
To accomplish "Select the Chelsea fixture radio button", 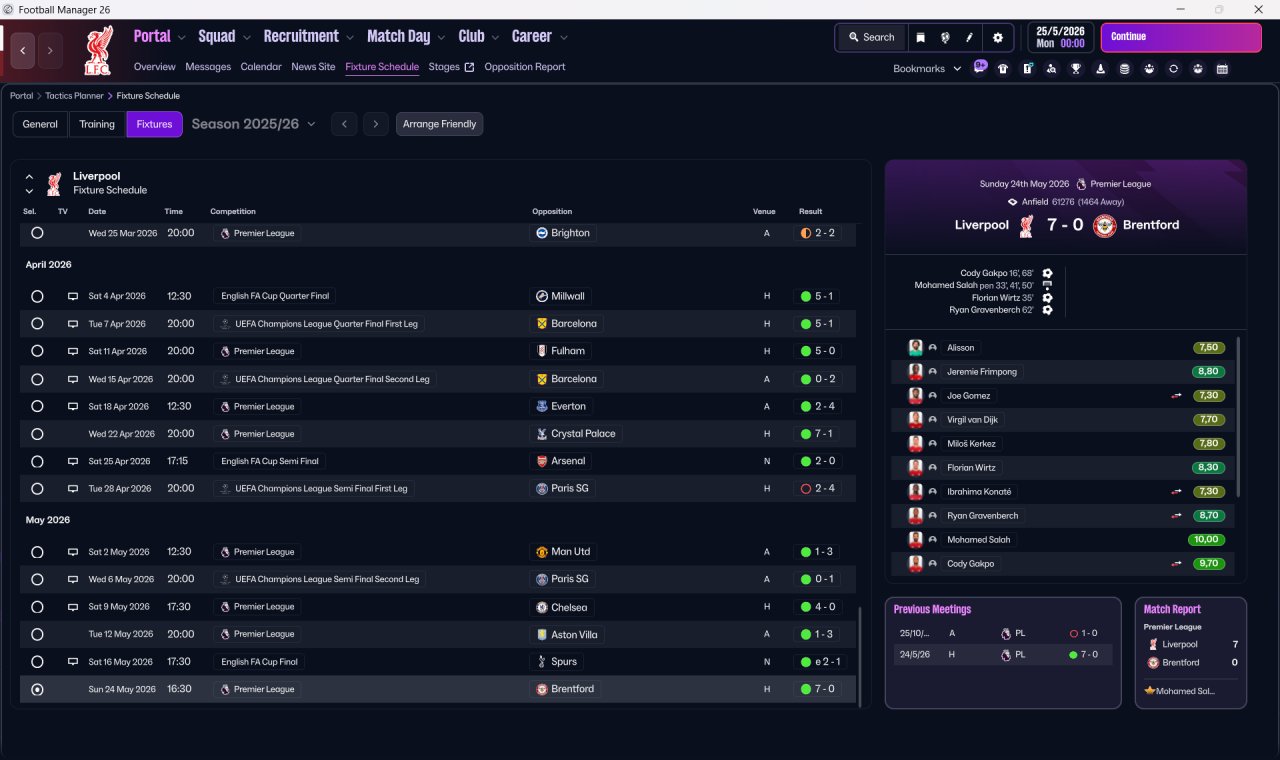I will 37,607.
